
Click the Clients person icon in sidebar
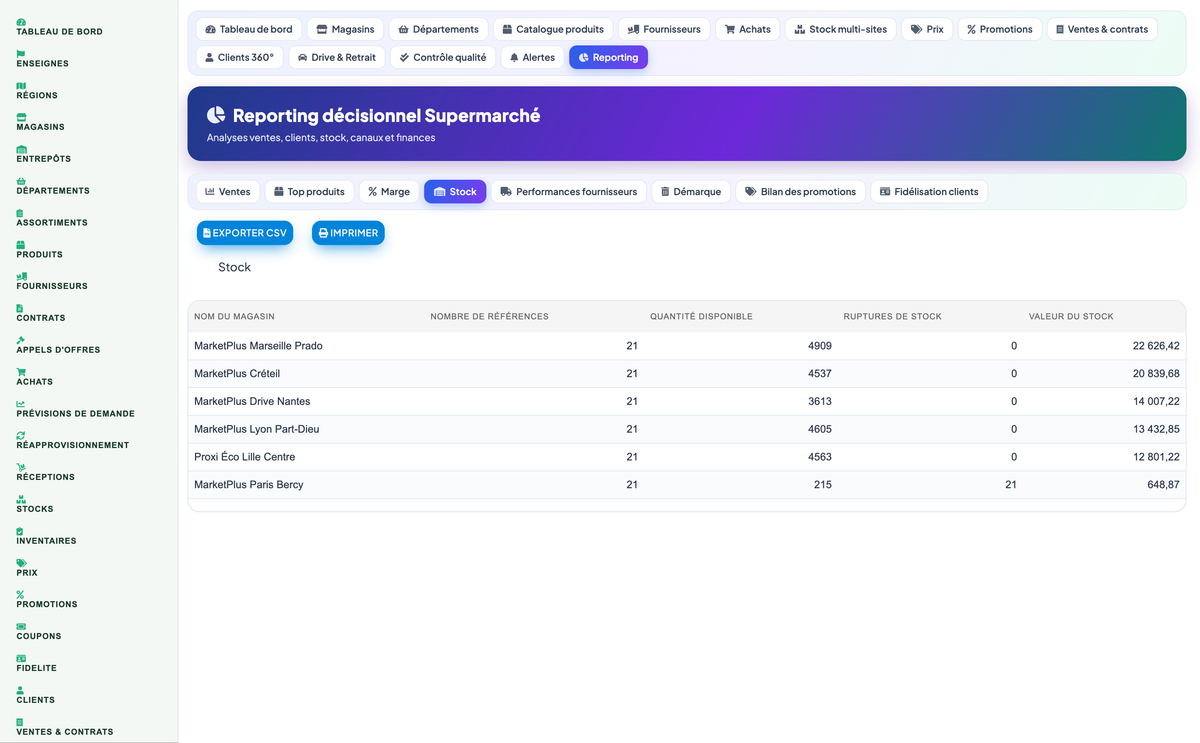20,690
